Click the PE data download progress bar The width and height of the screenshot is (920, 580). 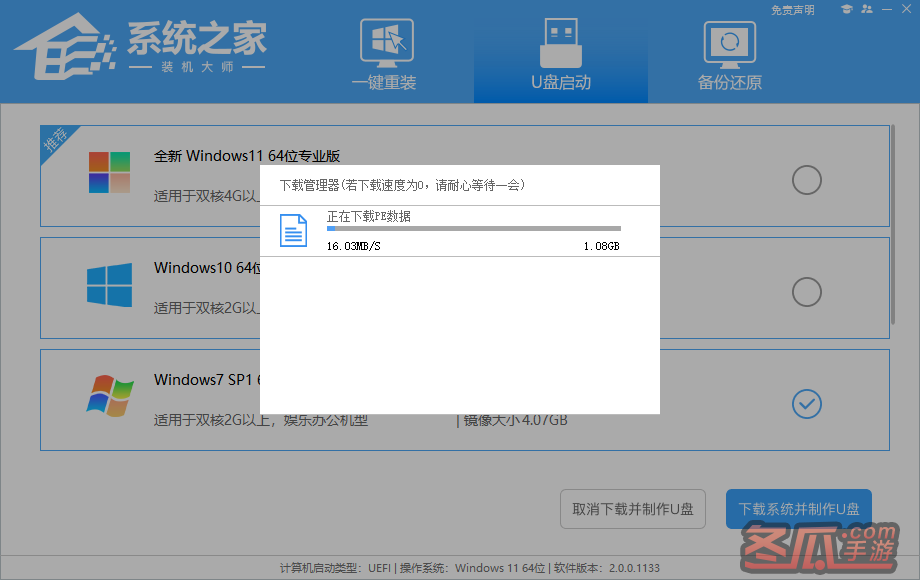click(x=473, y=229)
